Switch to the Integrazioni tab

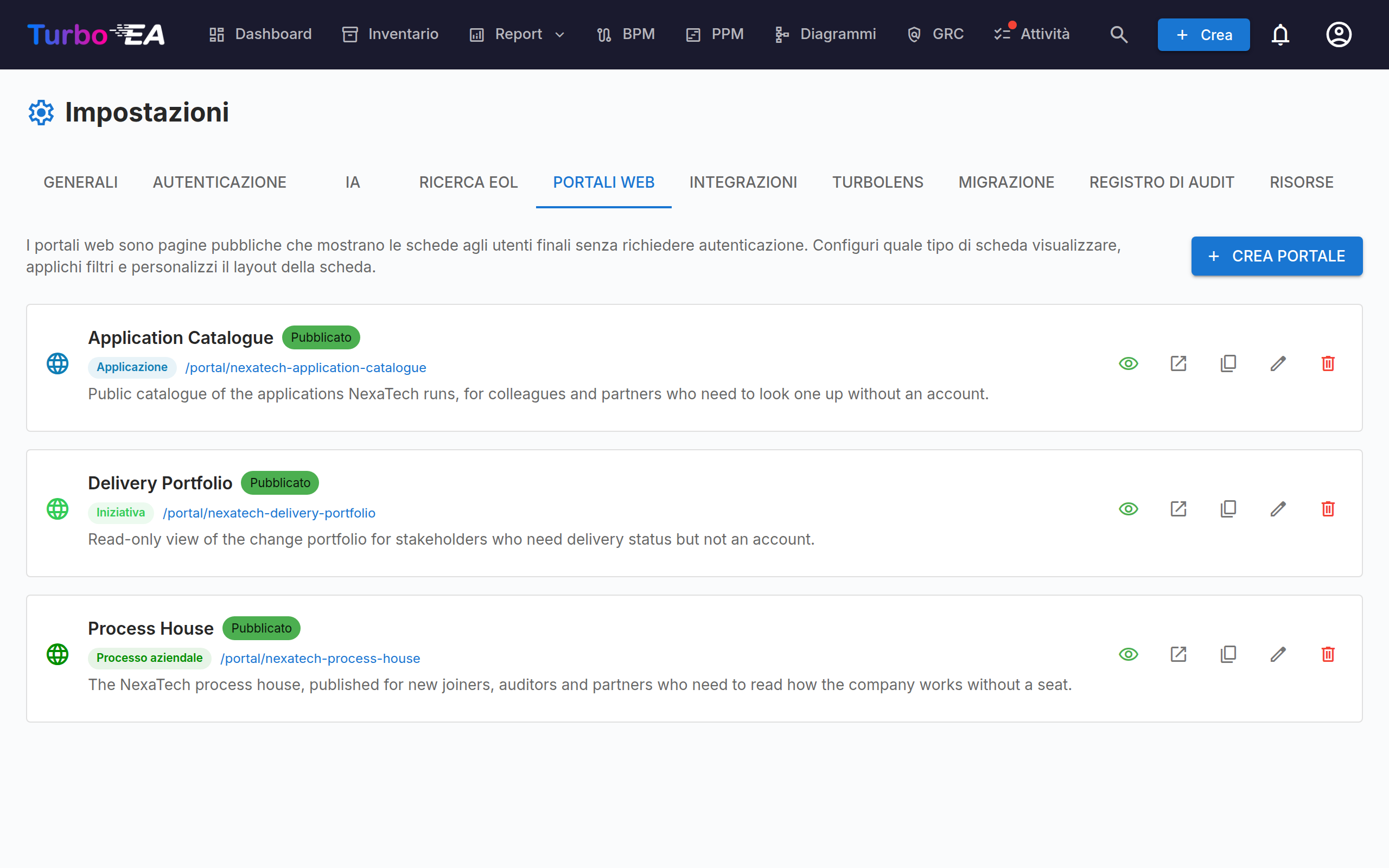click(x=743, y=183)
